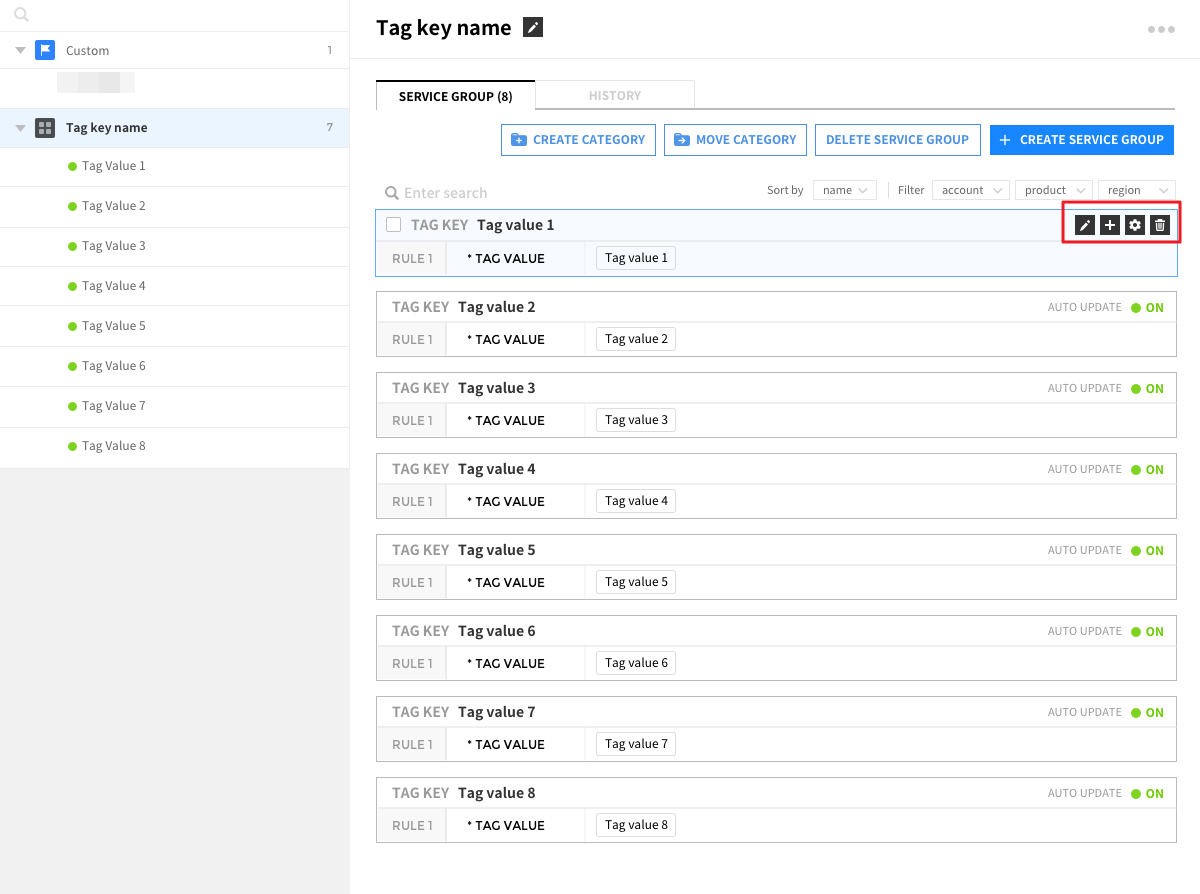Click the search magnifier icon in sidebar
This screenshot has height=894, width=1200.
21,15
